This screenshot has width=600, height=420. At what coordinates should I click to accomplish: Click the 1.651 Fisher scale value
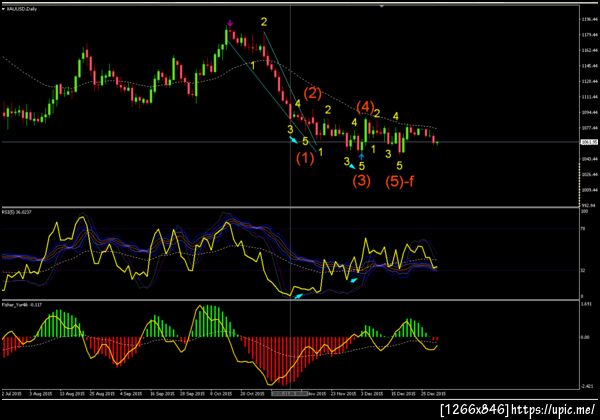pos(587,304)
